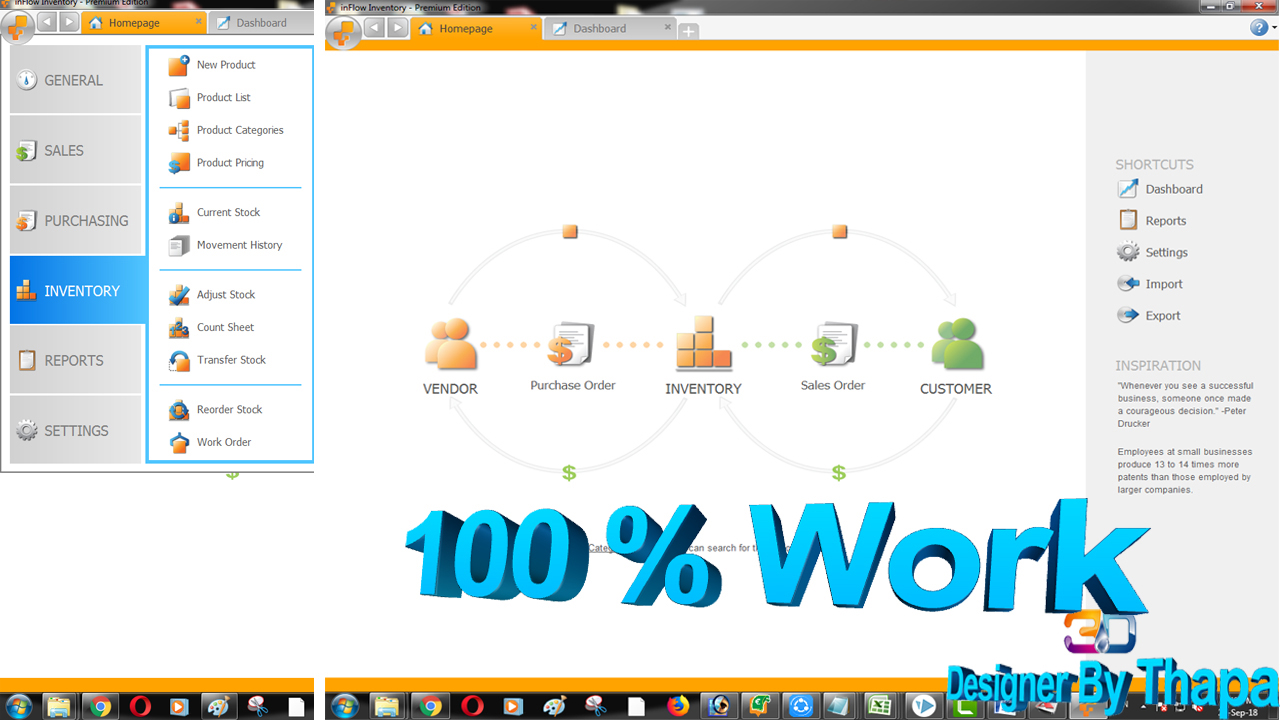The image size is (1280, 720).
Task: Click the green dollar sign below Purchase Order loop
Action: 569,473
